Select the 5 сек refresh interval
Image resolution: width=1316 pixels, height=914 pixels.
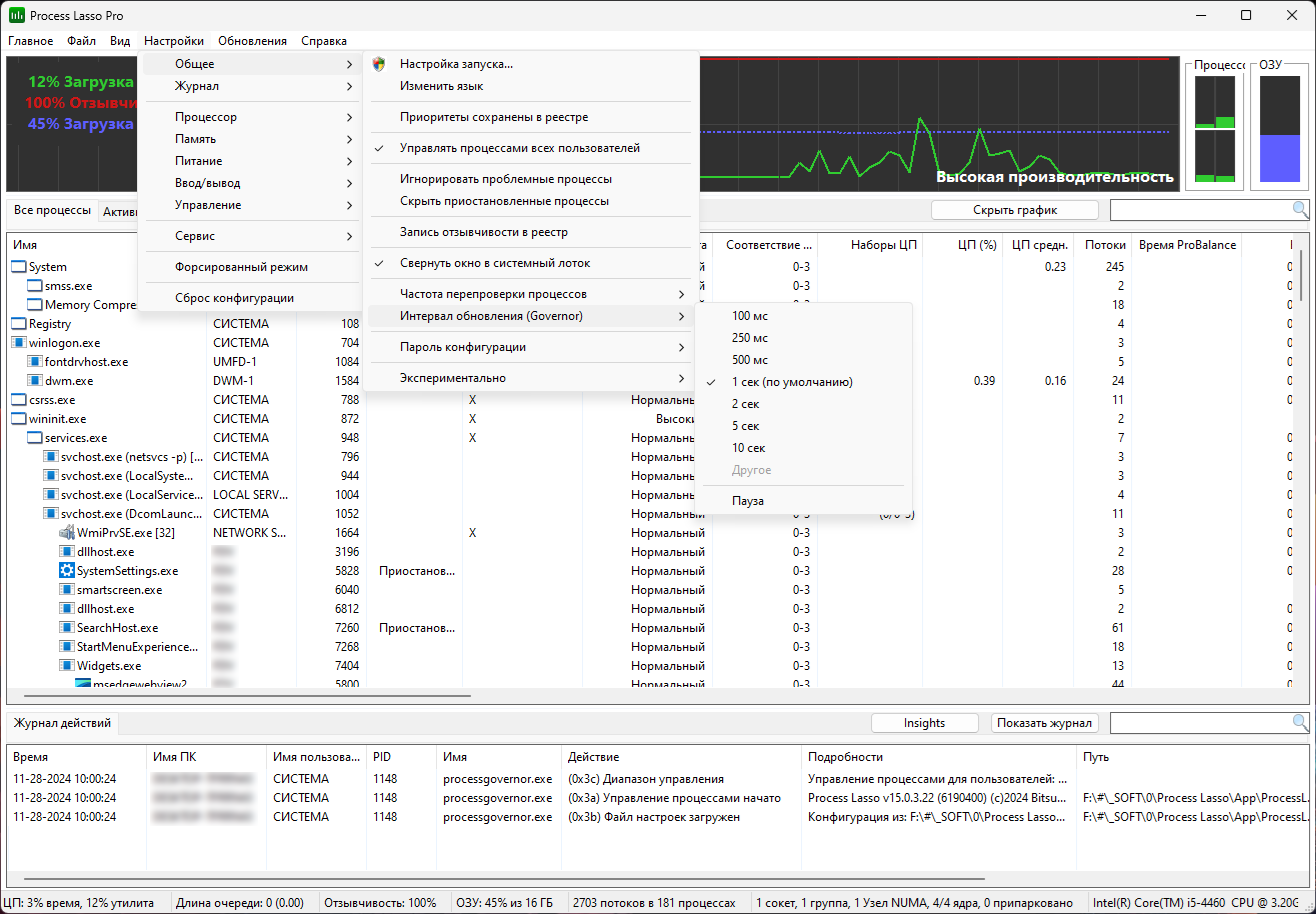click(803, 426)
